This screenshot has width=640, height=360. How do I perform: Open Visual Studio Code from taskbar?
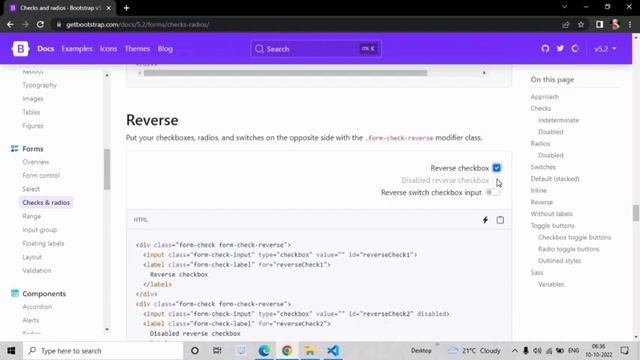(333, 351)
